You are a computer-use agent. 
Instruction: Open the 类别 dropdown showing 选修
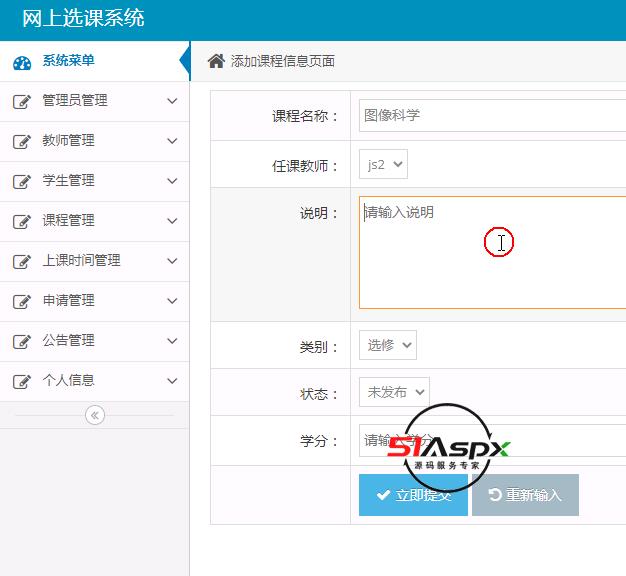tap(387, 345)
